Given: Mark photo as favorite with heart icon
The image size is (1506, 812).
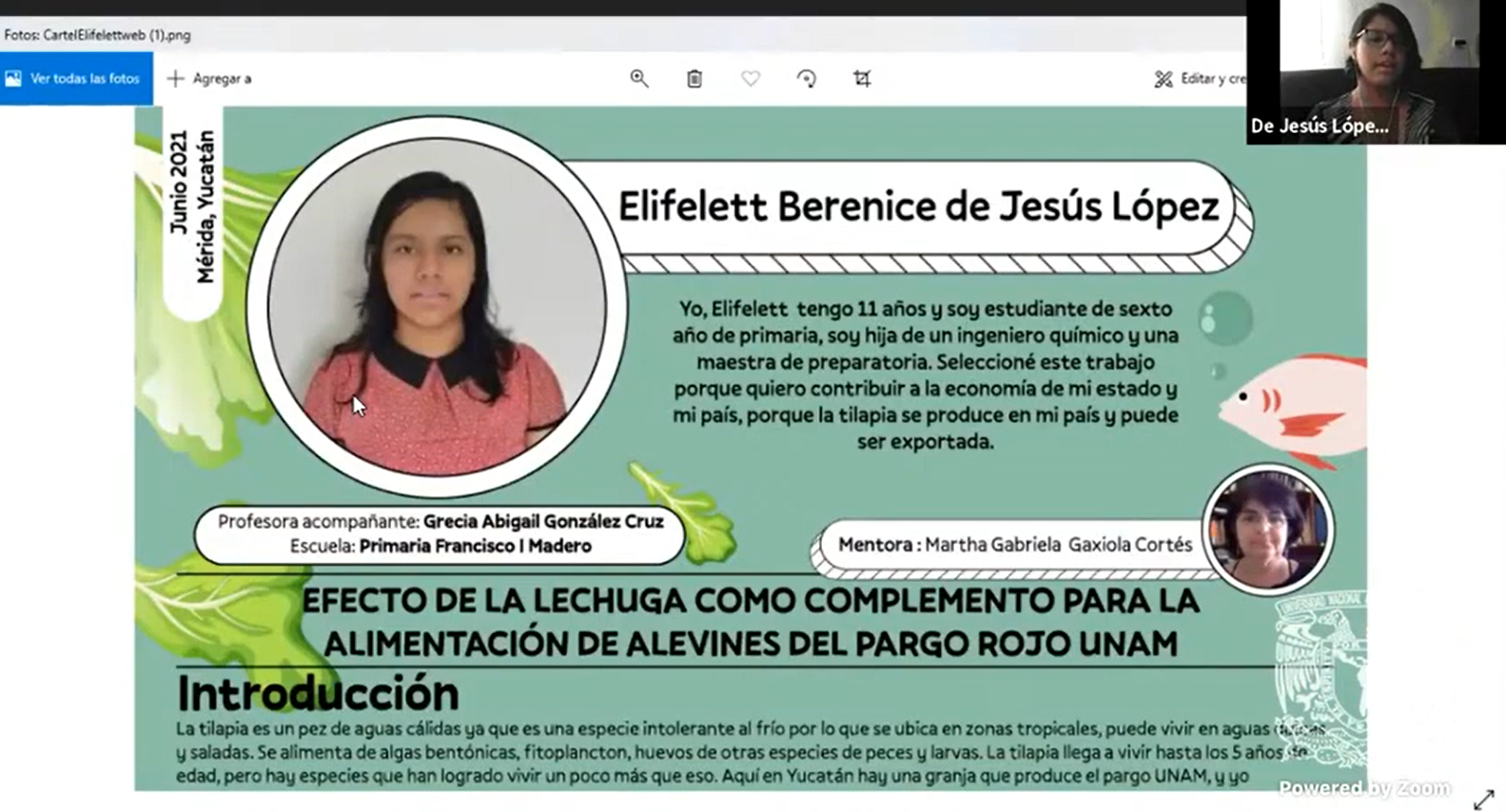Looking at the screenshot, I should click(x=751, y=79).
